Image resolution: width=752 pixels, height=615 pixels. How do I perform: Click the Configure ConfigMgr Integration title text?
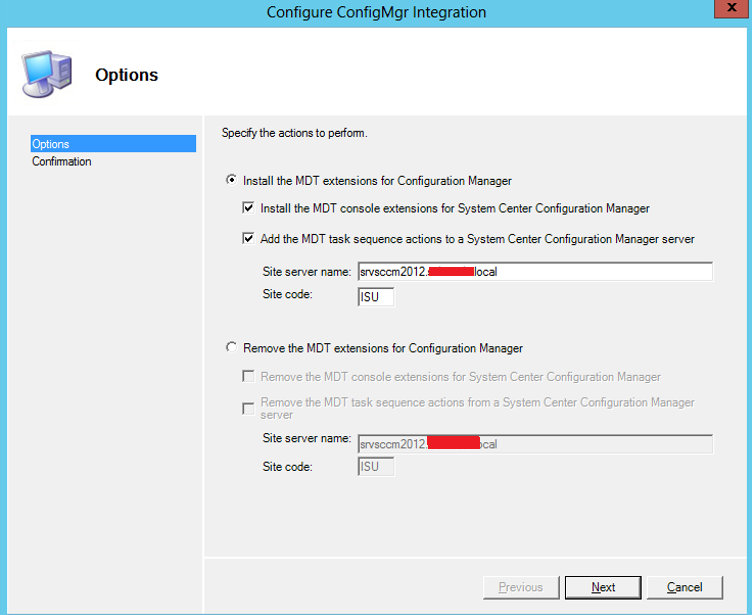point(376,12)
